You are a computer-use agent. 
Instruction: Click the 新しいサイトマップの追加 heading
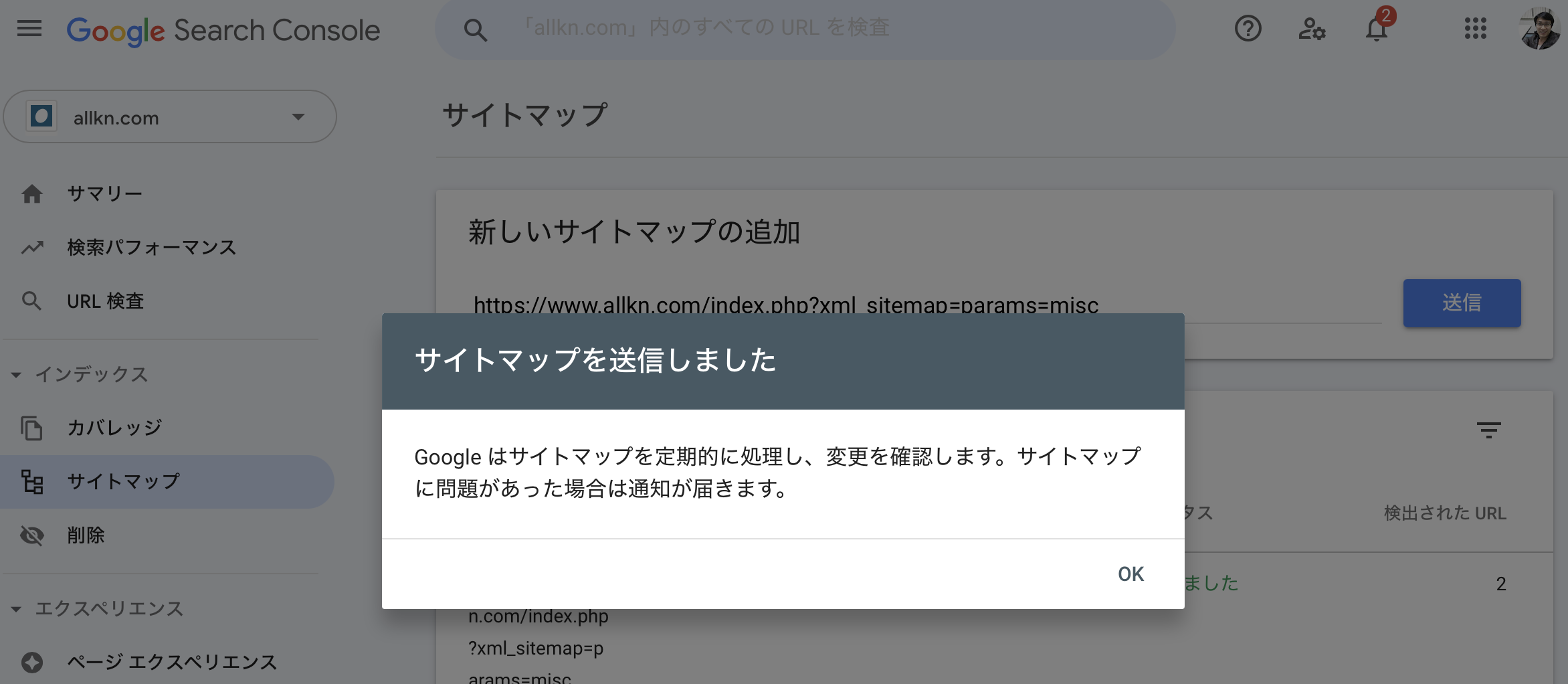click(634, 232)
